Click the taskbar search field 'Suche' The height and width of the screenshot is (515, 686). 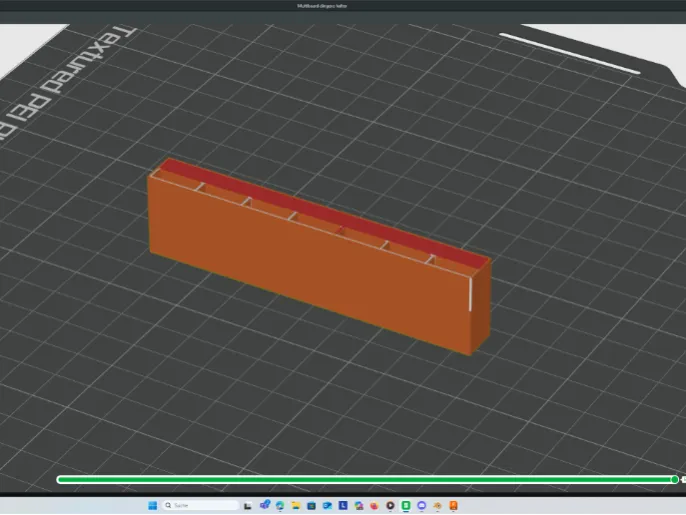(x=201, y=505)
